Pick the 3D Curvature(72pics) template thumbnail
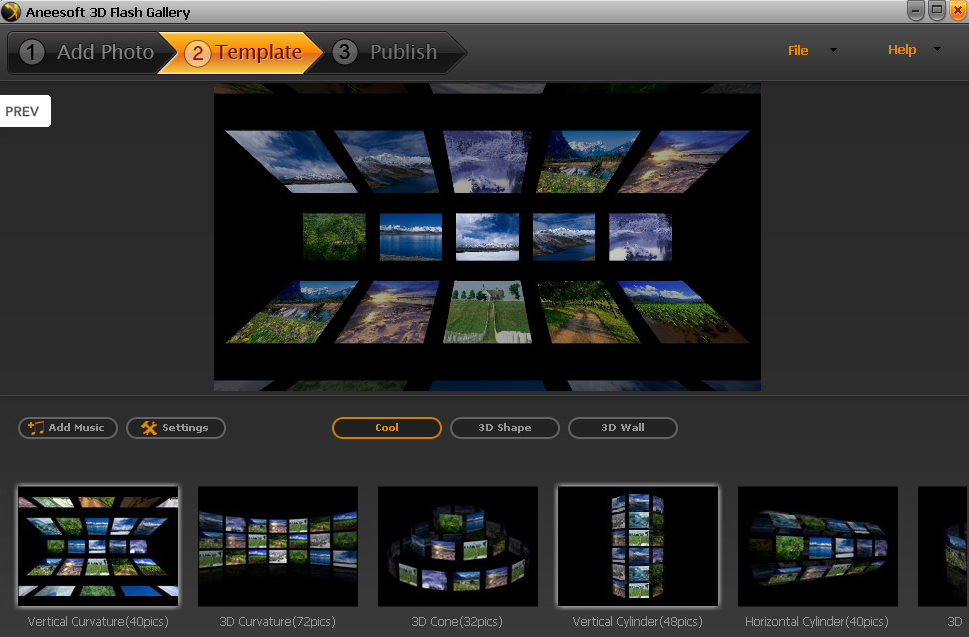The width and height of the screenshot is (969, 637). coord(278,546)
